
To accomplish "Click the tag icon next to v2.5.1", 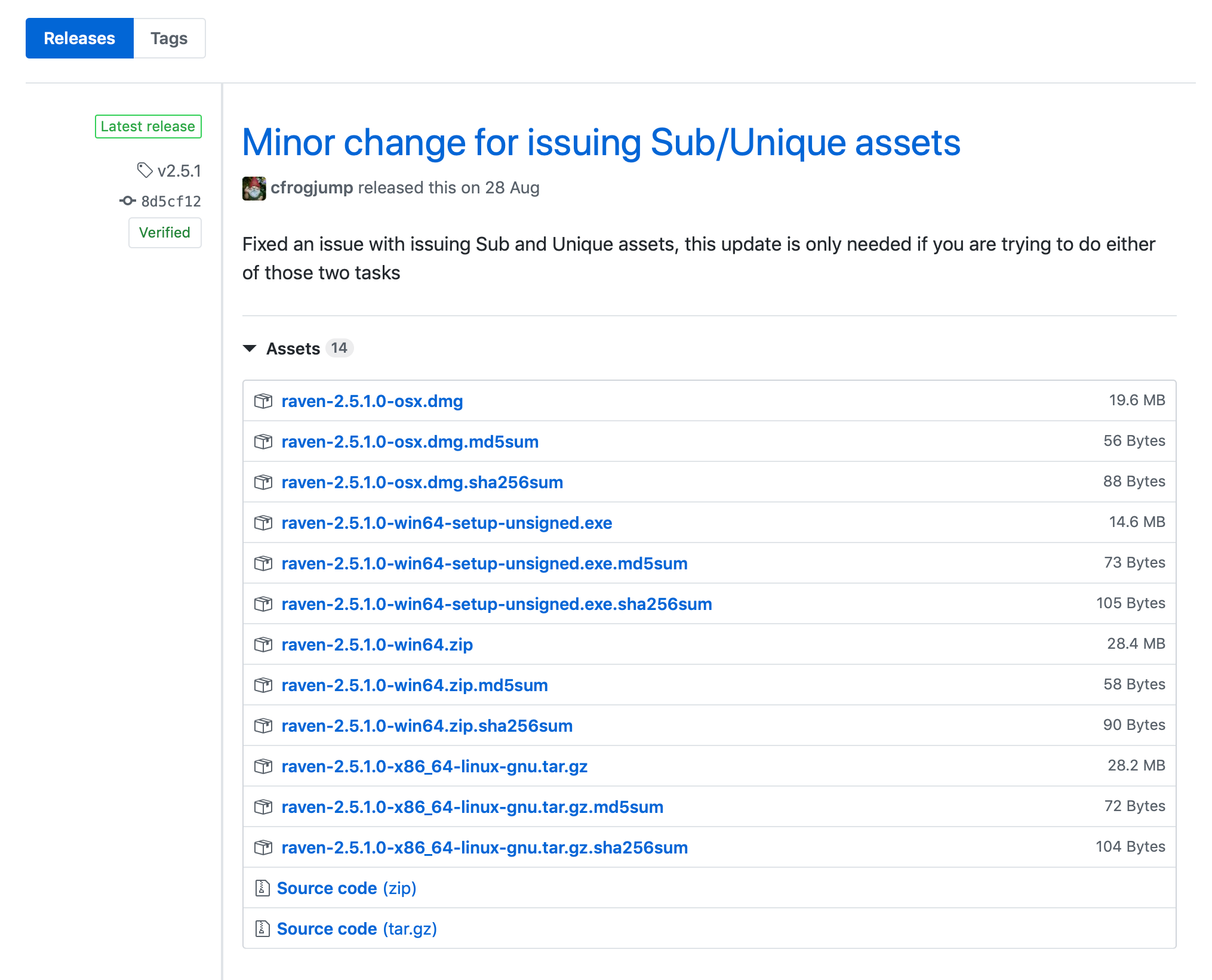I will point(144,171).
